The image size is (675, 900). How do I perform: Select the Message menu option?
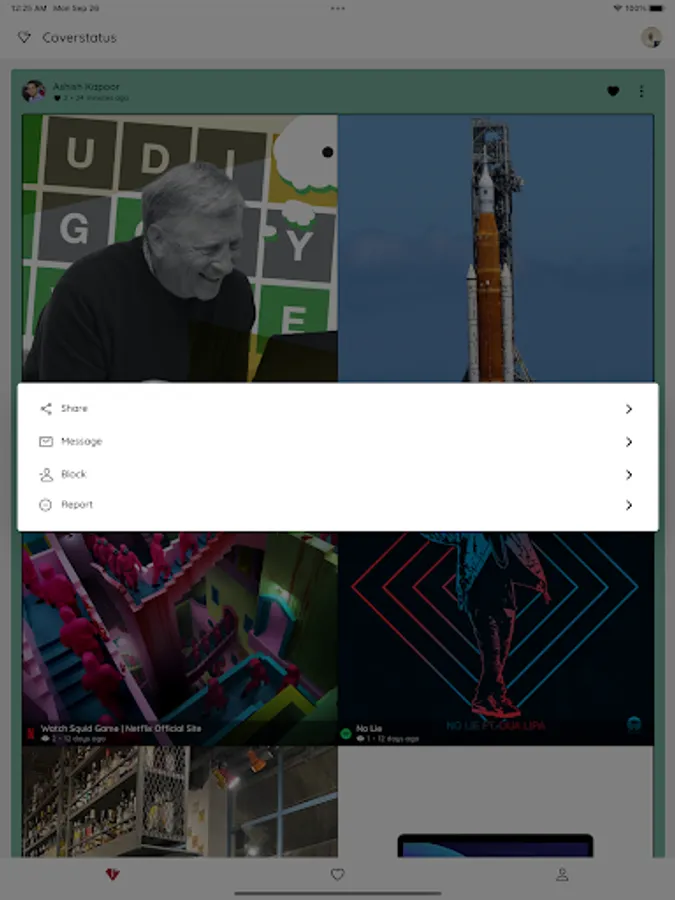[x=338, y=441]
